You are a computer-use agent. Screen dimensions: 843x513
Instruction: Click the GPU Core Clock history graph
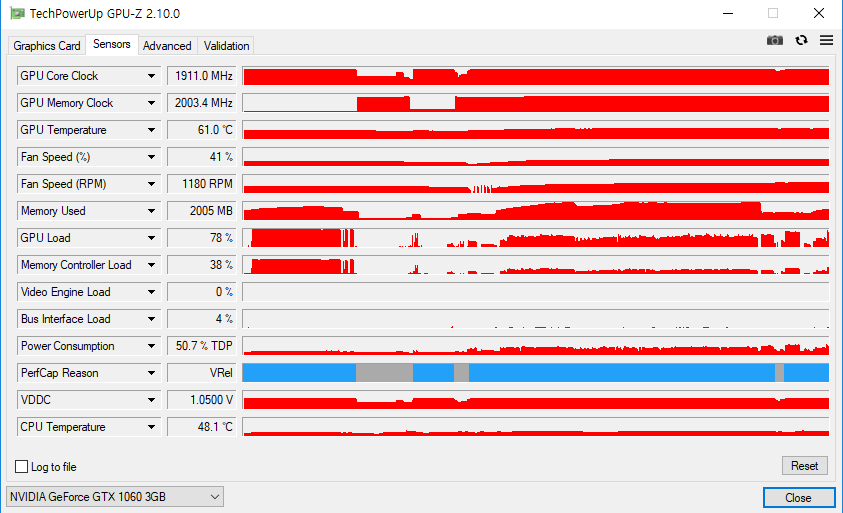pos(535,76)
